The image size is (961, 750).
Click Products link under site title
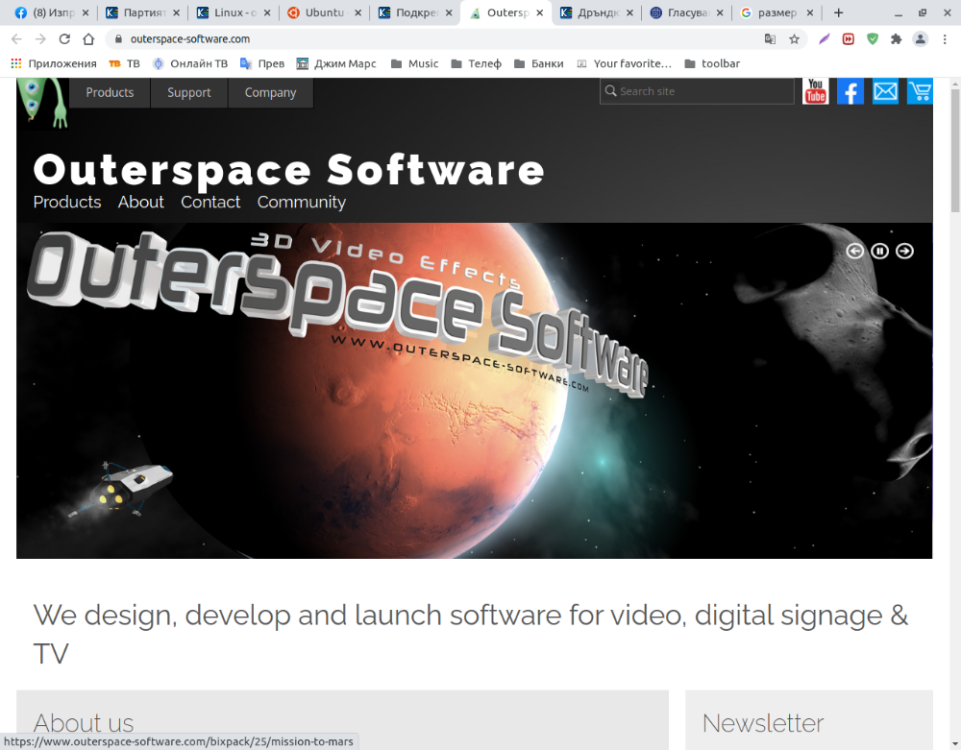click(67, 202)
